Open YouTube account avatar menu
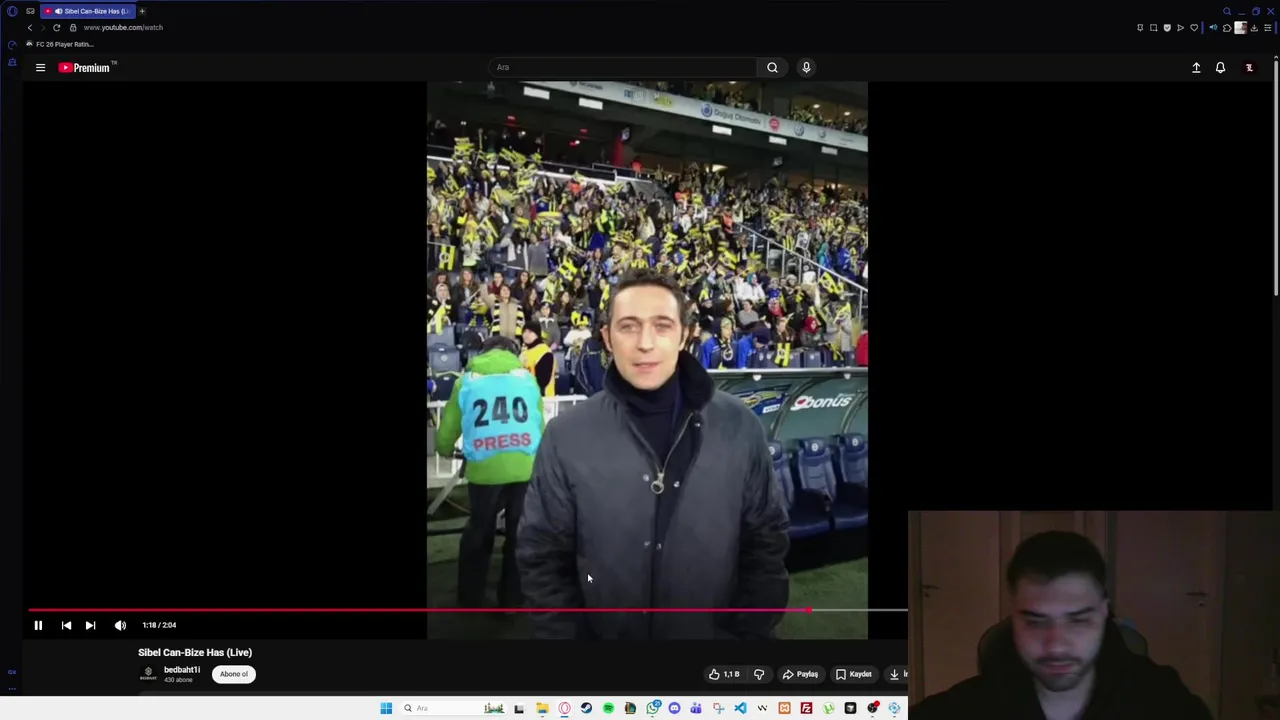 point(1249,67)
